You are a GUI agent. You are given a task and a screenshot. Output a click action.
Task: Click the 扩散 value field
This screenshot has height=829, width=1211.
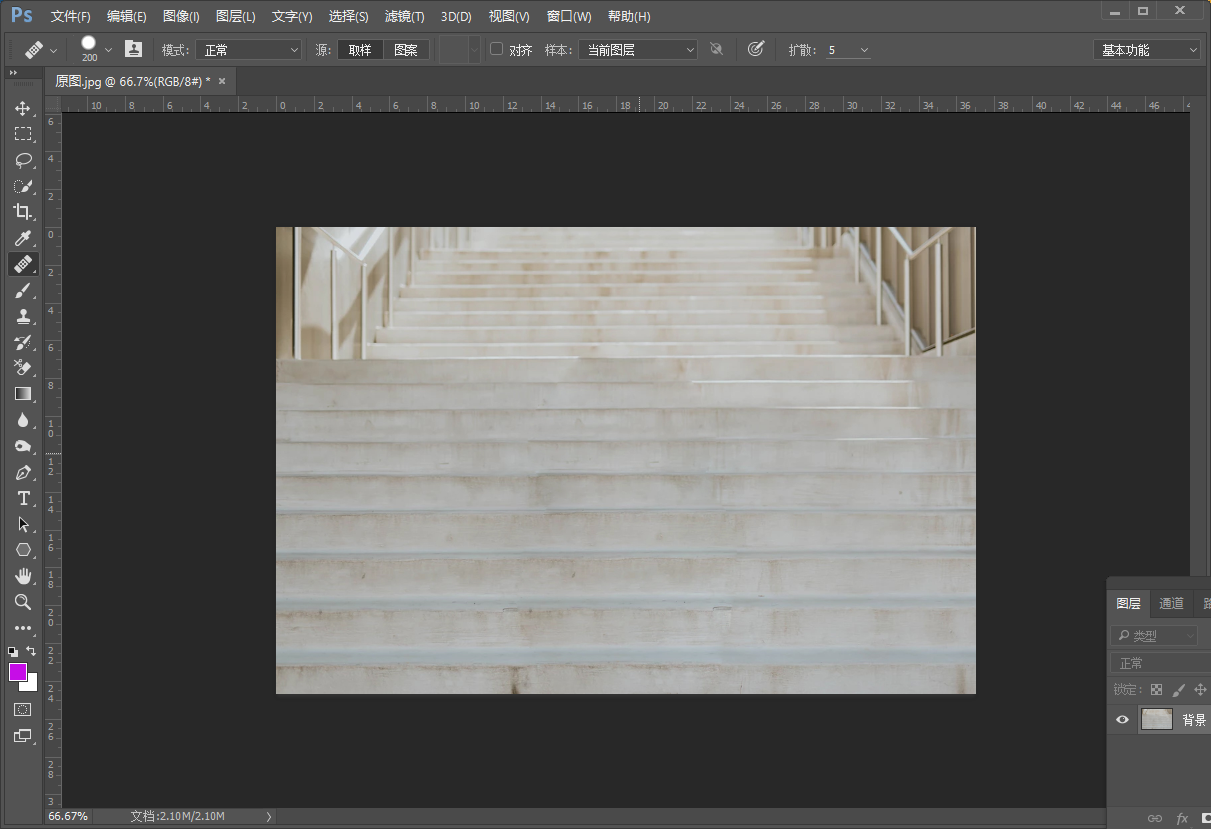[x=839, y=50]
